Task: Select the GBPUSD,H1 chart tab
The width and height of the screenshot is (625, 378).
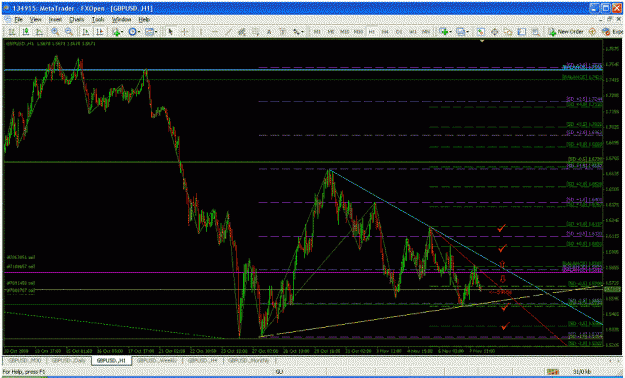Action: (x=112, y=361)
